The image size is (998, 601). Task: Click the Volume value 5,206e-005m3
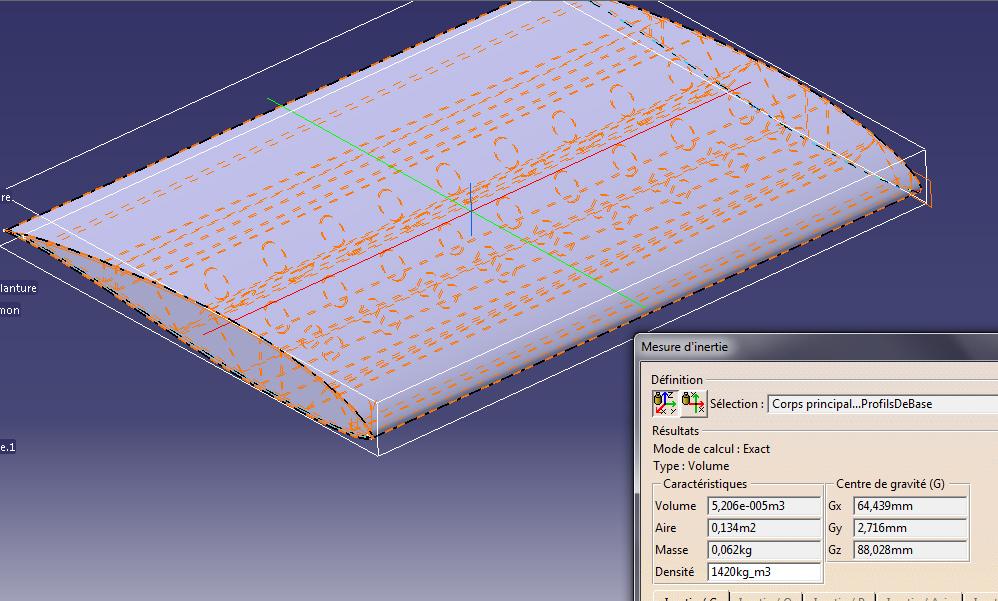[x=764, y=506]
